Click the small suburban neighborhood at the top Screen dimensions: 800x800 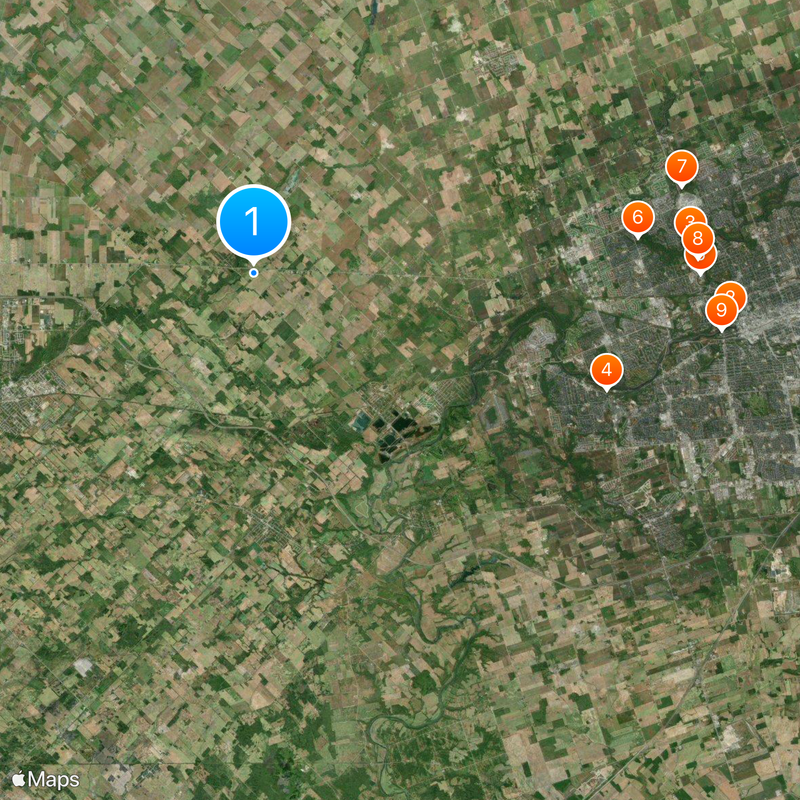tap(495, 62)
